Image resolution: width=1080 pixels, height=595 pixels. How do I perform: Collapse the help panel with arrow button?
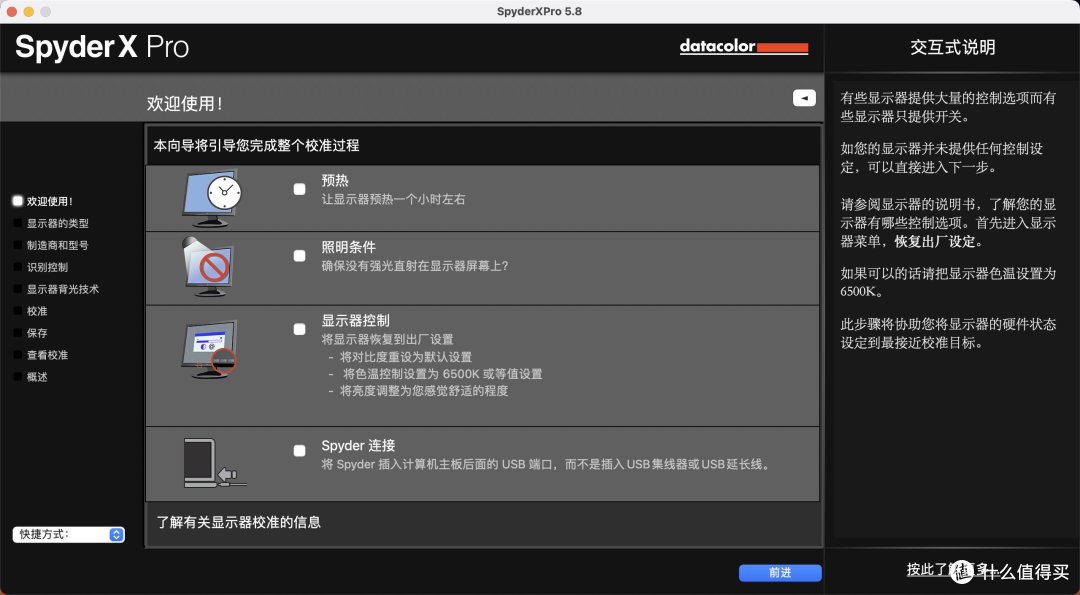pyautogui.click(x=804, y=98)
